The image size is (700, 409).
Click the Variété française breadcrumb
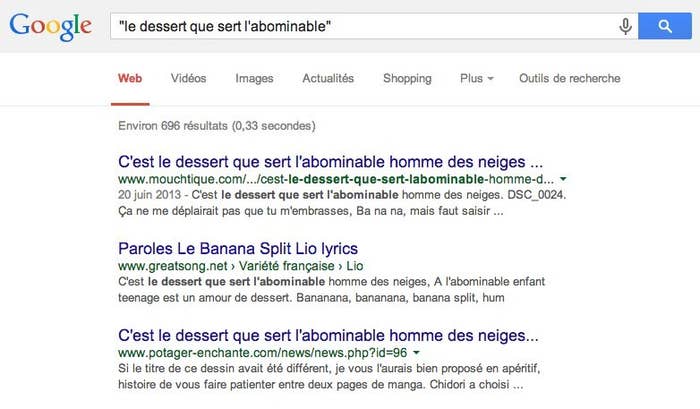[x=287, y=266]
